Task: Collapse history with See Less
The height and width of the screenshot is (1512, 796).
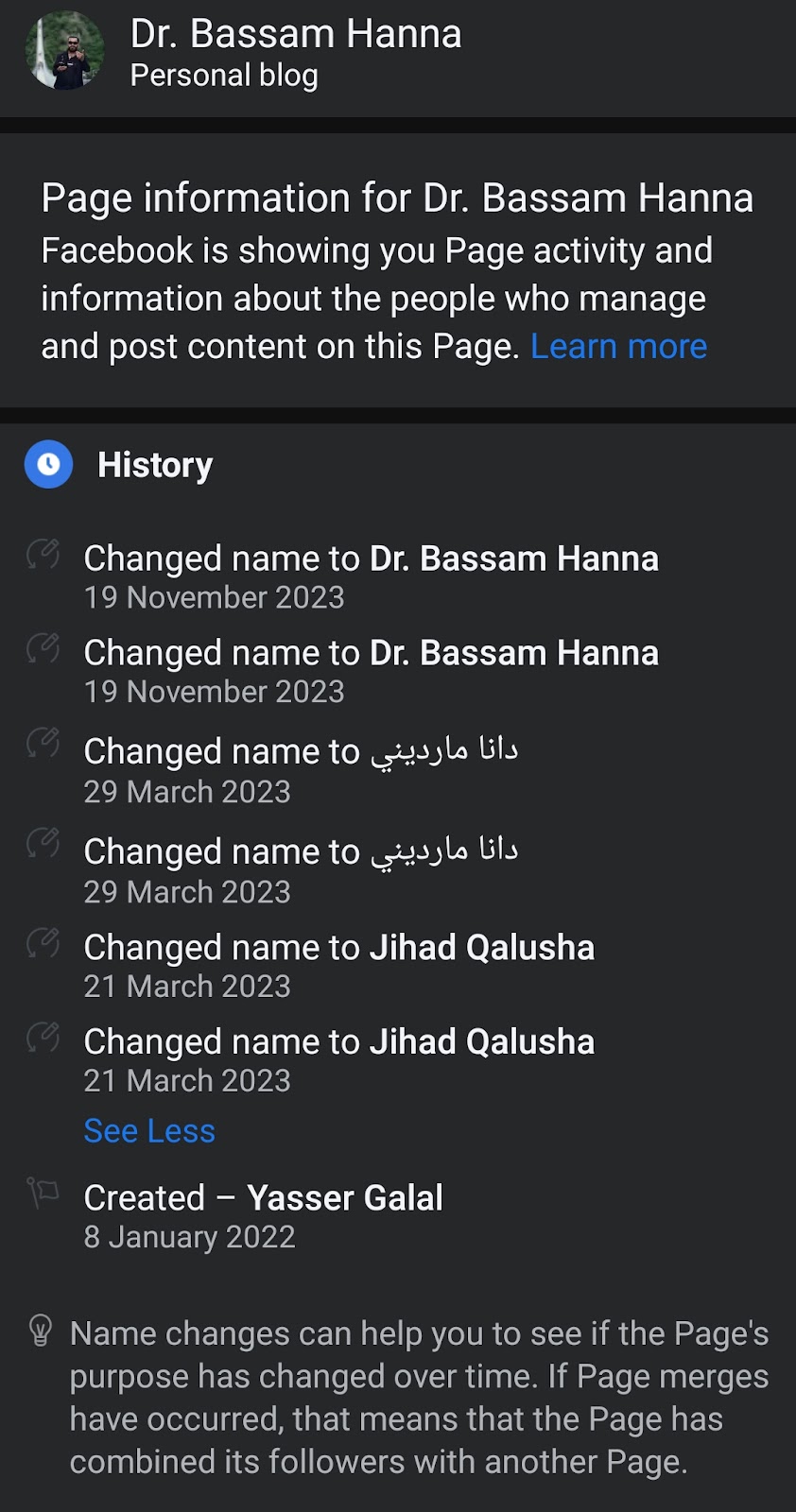Action: [x=149, y=1131]
